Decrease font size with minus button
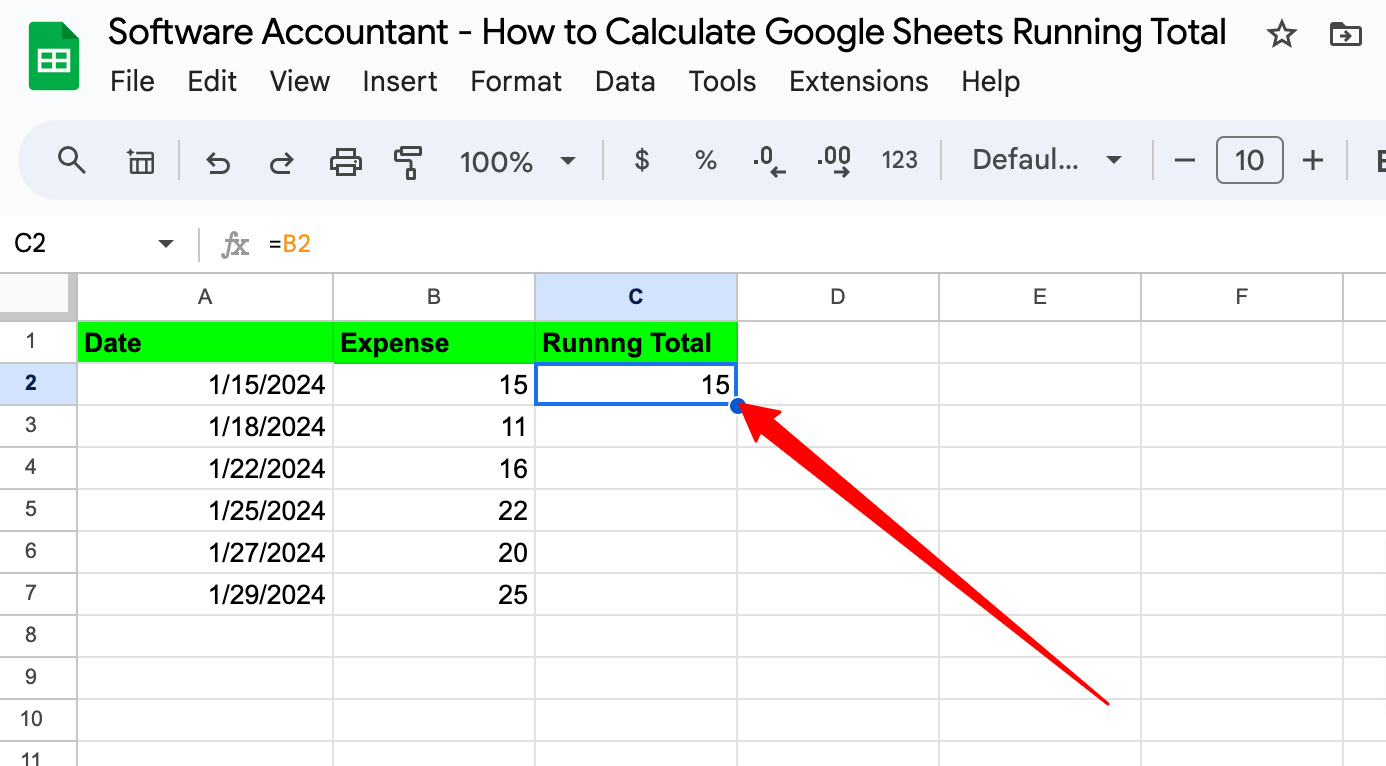The width and height of the screenshot is (1386, 766). [x=1185, y=160]
